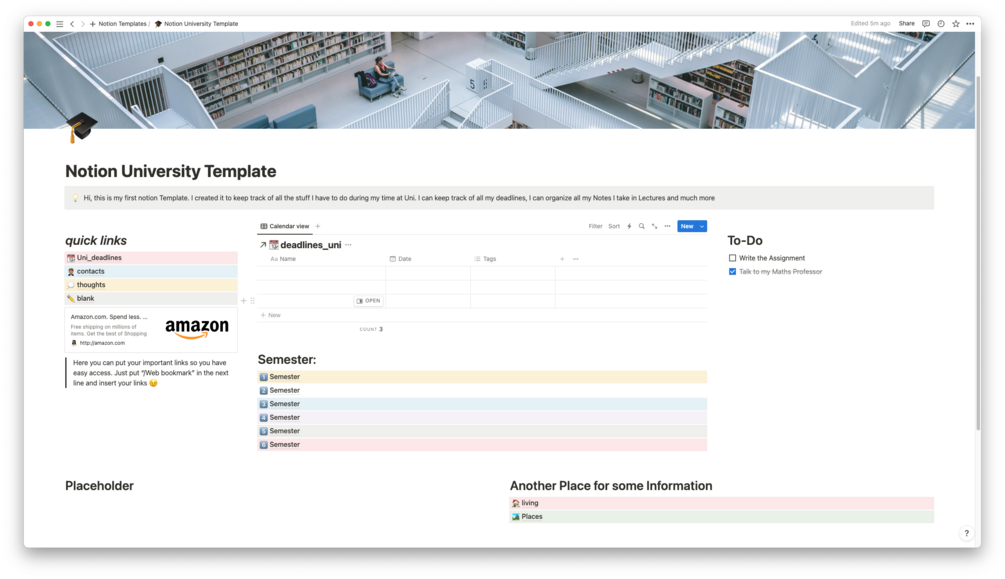Click the Share button
1005x579 pixels.
(906, 23)
